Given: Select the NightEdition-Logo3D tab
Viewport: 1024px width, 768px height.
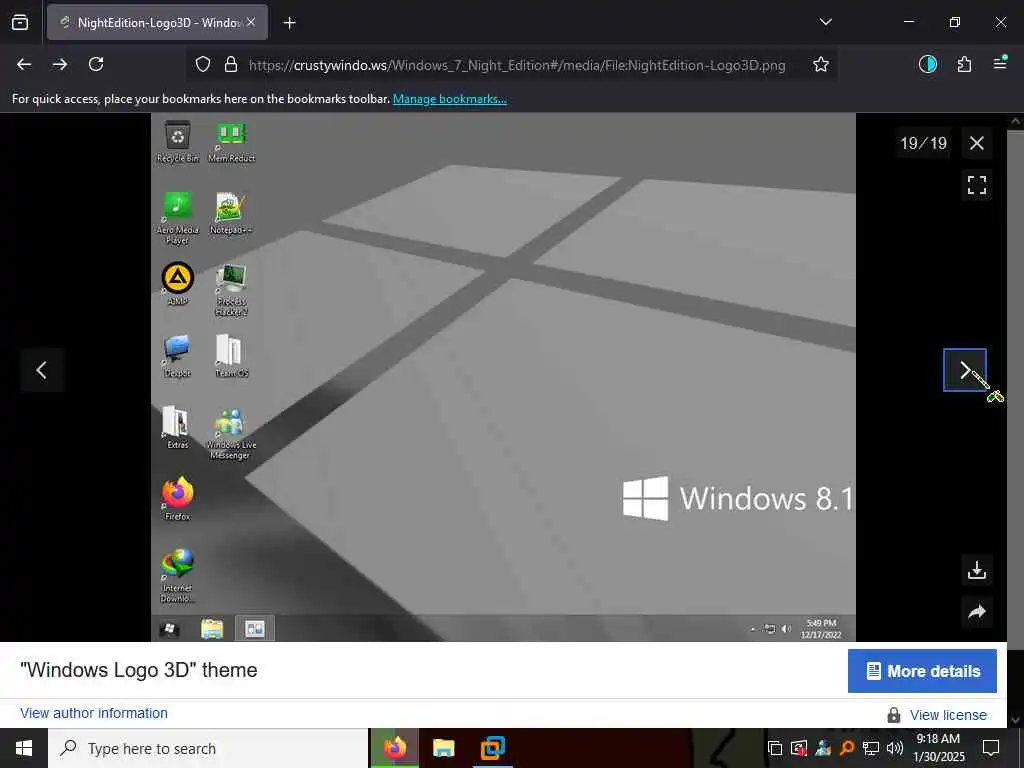Looking at the screenshot, I should (157, 23).
